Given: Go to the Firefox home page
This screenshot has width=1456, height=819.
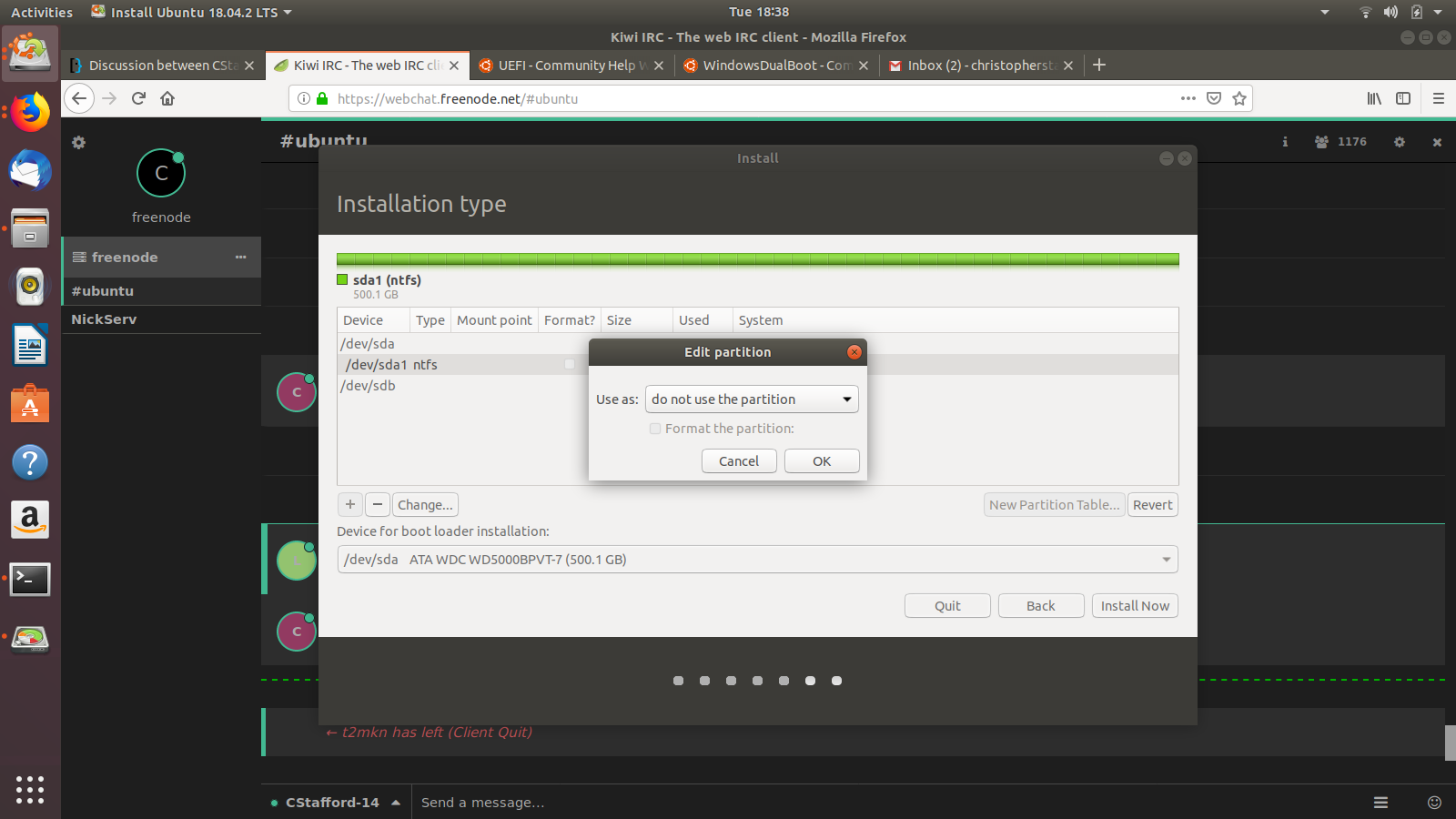Looking at the screenshot, I should [167, 98].
